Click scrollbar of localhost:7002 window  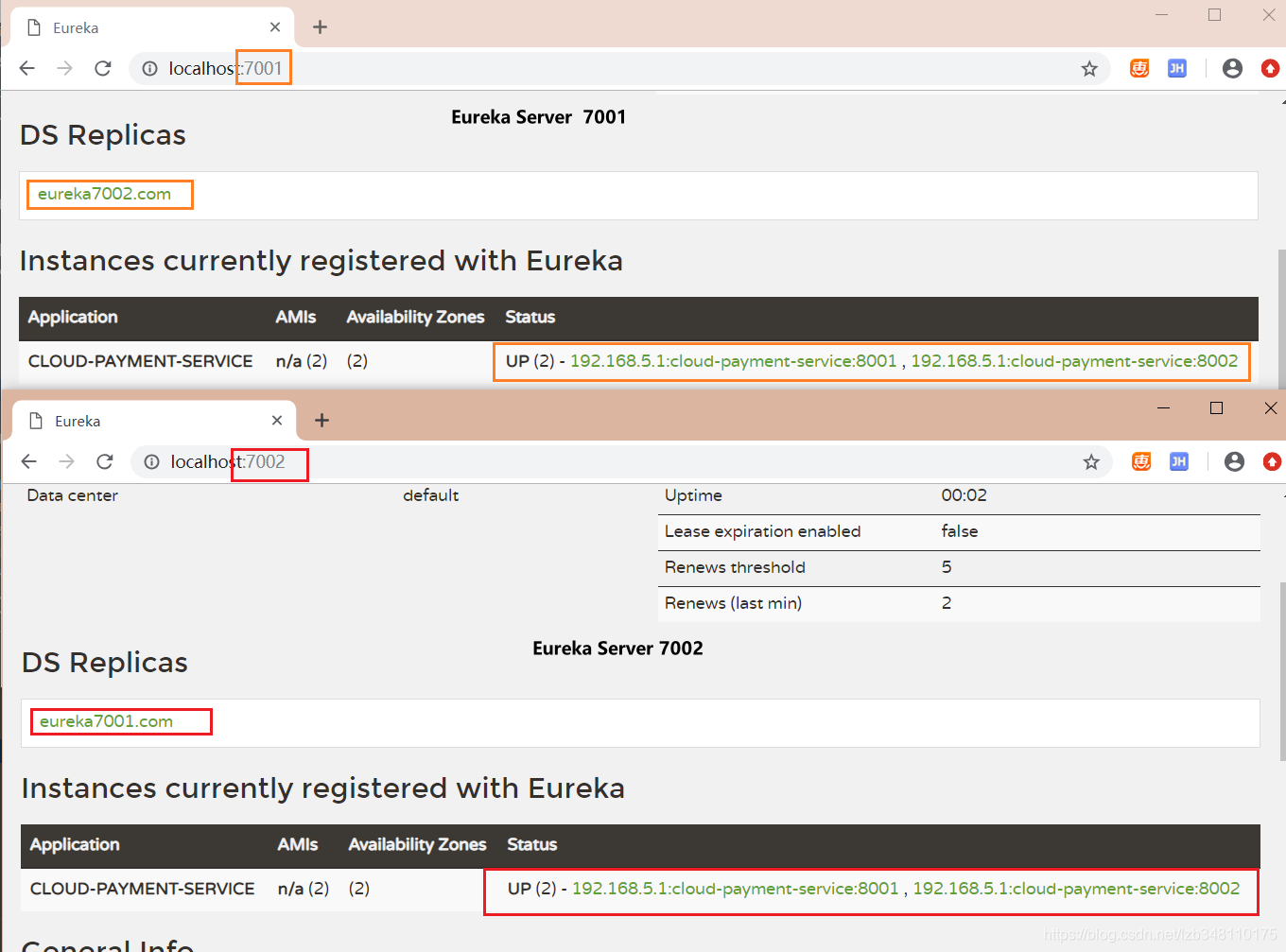pyautogui.click(x=1282, y=671)
